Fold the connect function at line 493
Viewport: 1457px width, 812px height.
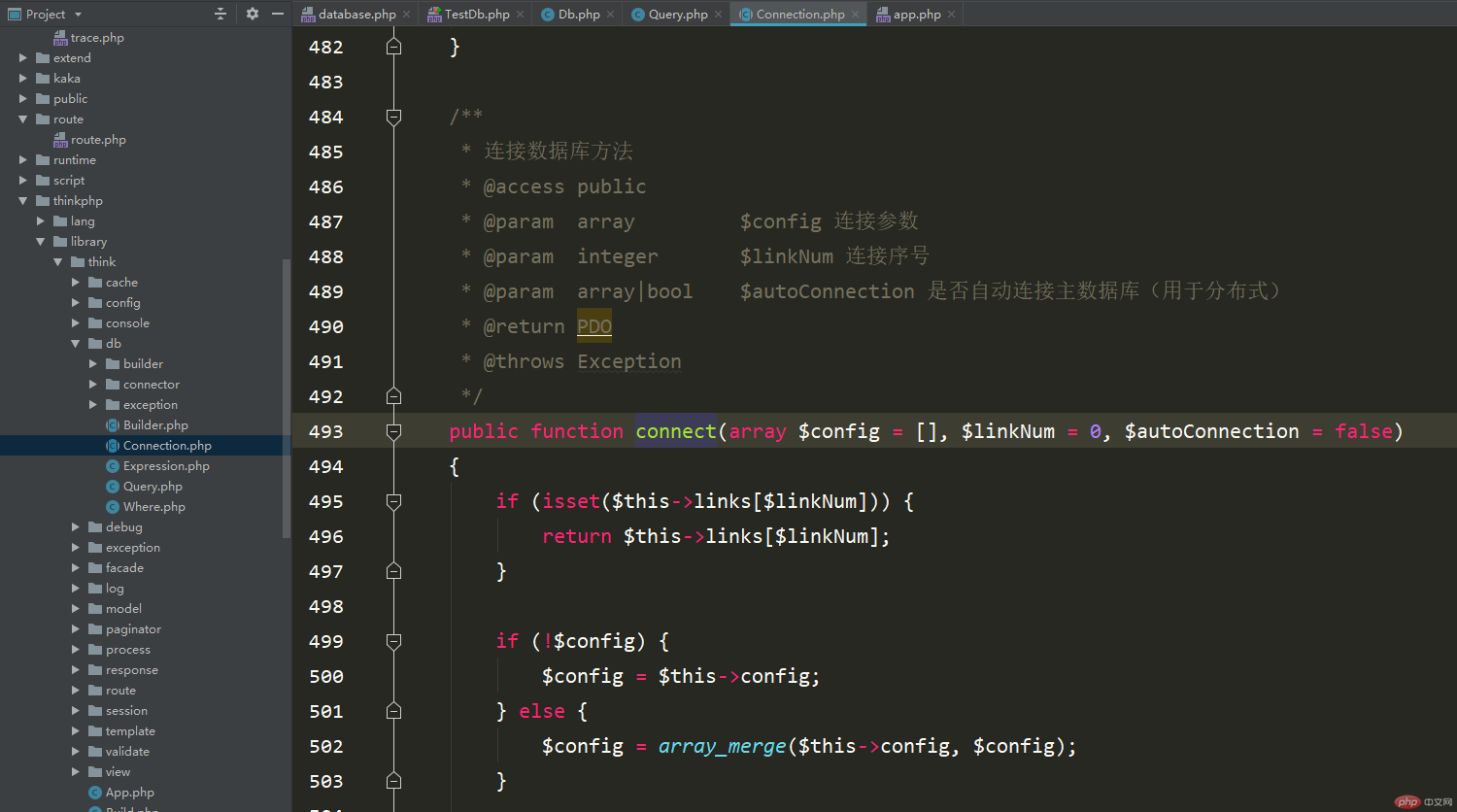pos(393,431)
